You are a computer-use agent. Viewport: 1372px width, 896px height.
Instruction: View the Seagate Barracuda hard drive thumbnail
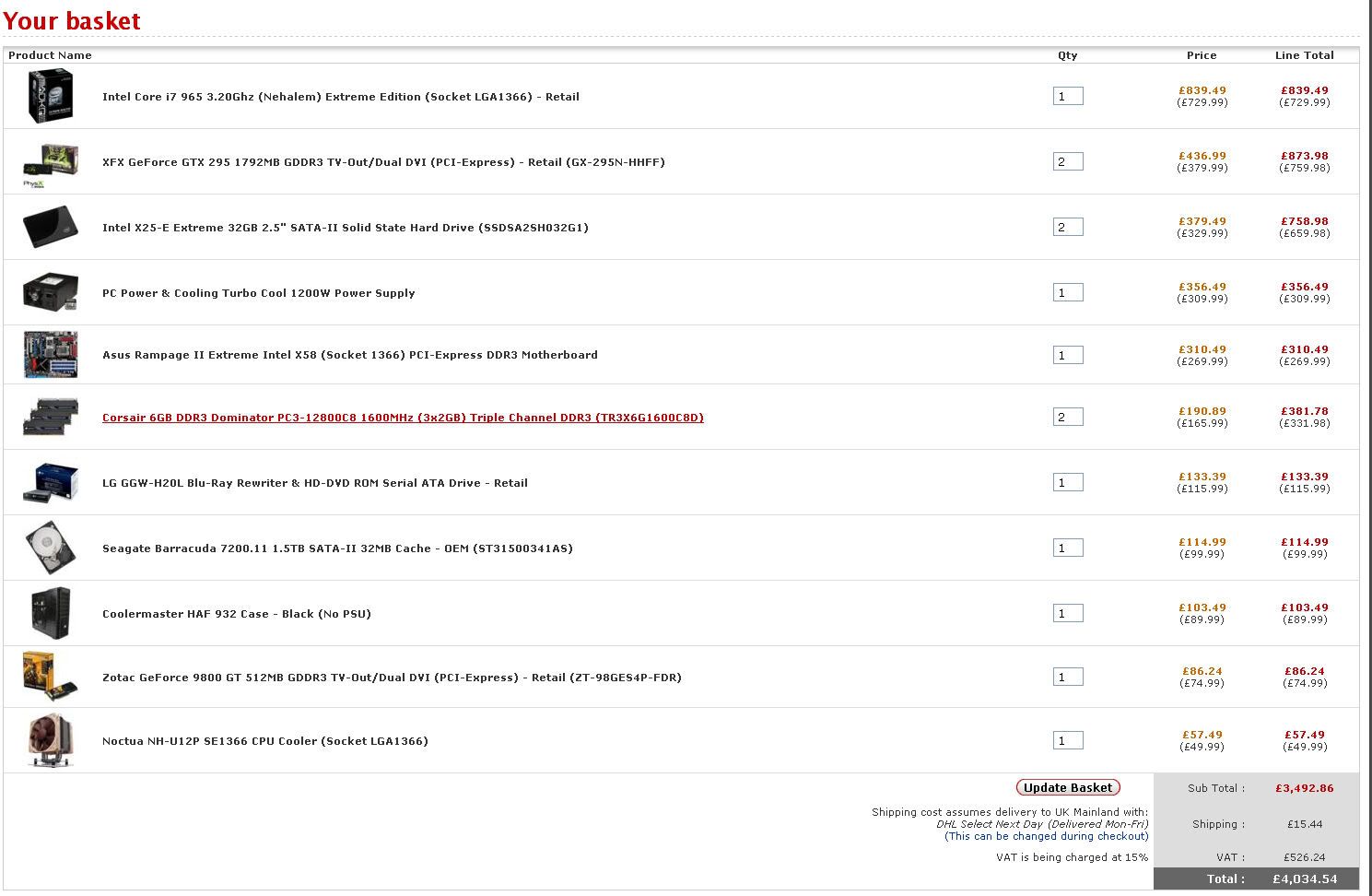[51, 548]
